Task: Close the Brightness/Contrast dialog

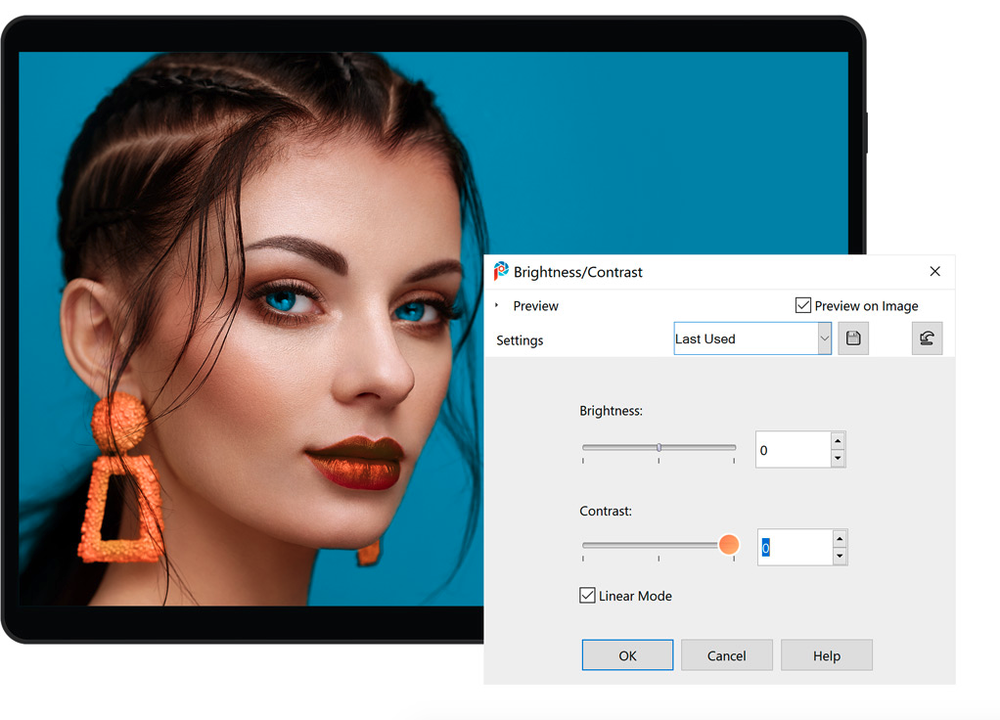Action: click(935, 271)
